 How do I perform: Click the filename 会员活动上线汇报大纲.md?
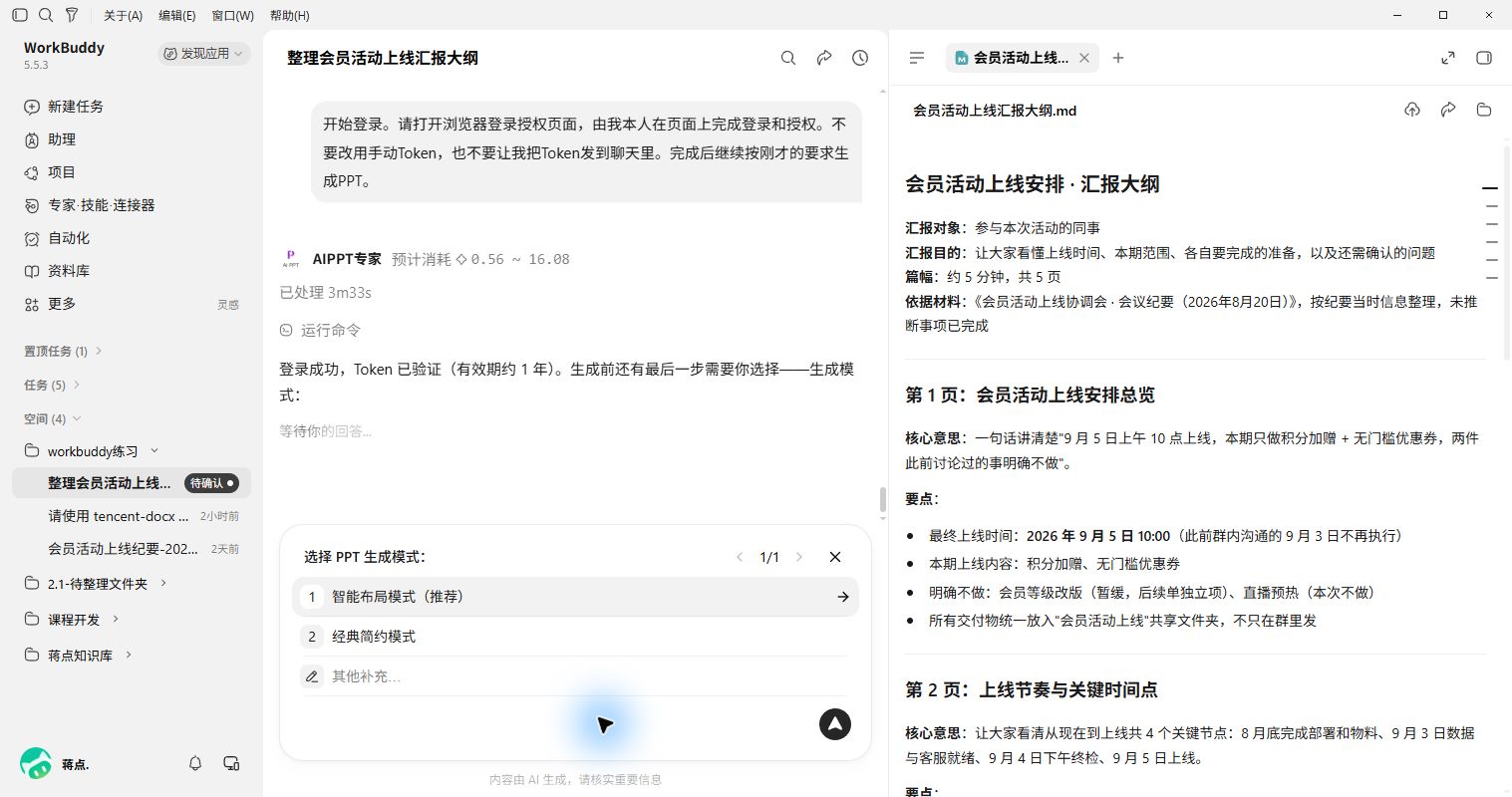[x=995, y=111]
